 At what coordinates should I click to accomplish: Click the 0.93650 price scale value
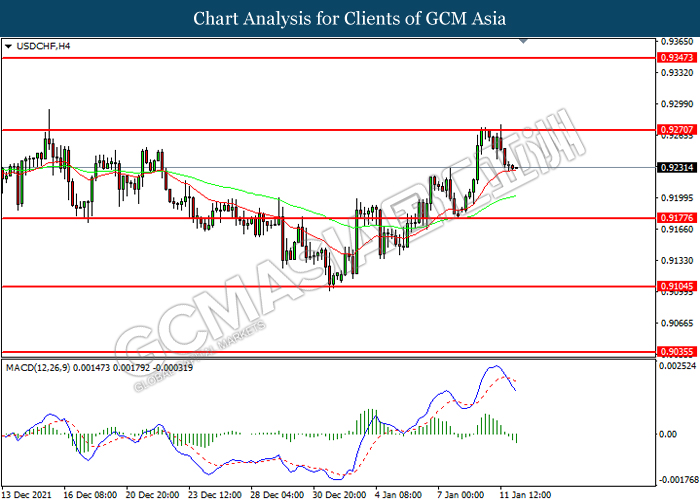677,42
